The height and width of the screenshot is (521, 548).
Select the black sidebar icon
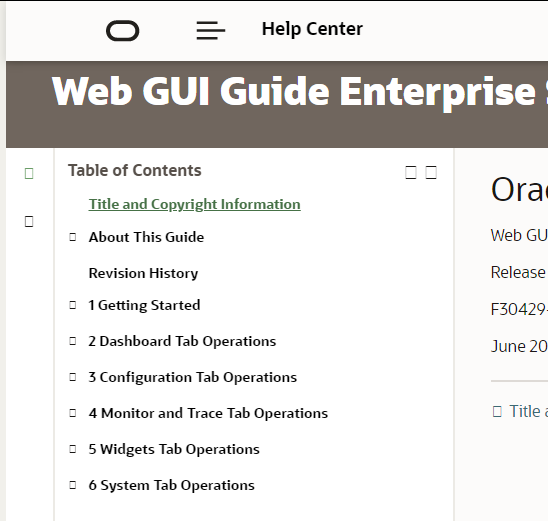[x=29, y=222]
